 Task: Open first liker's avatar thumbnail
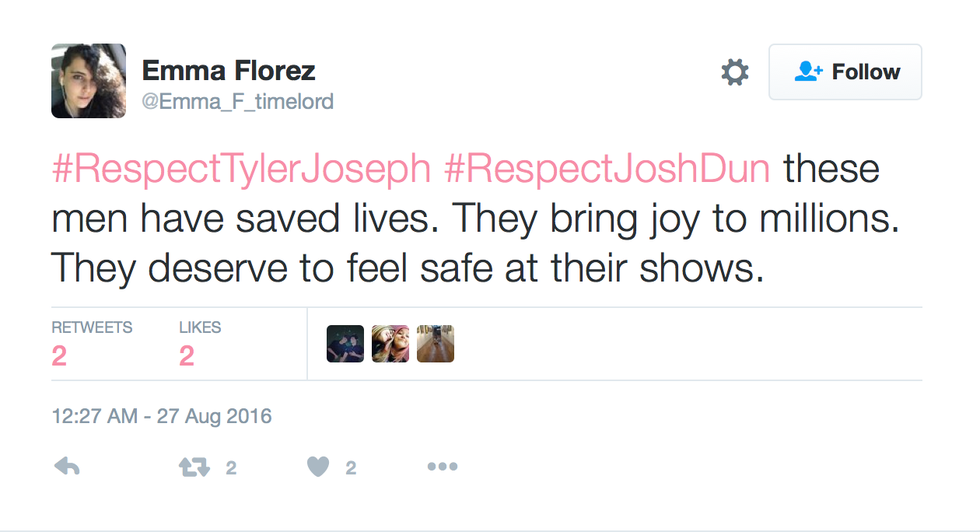point(345,344)
